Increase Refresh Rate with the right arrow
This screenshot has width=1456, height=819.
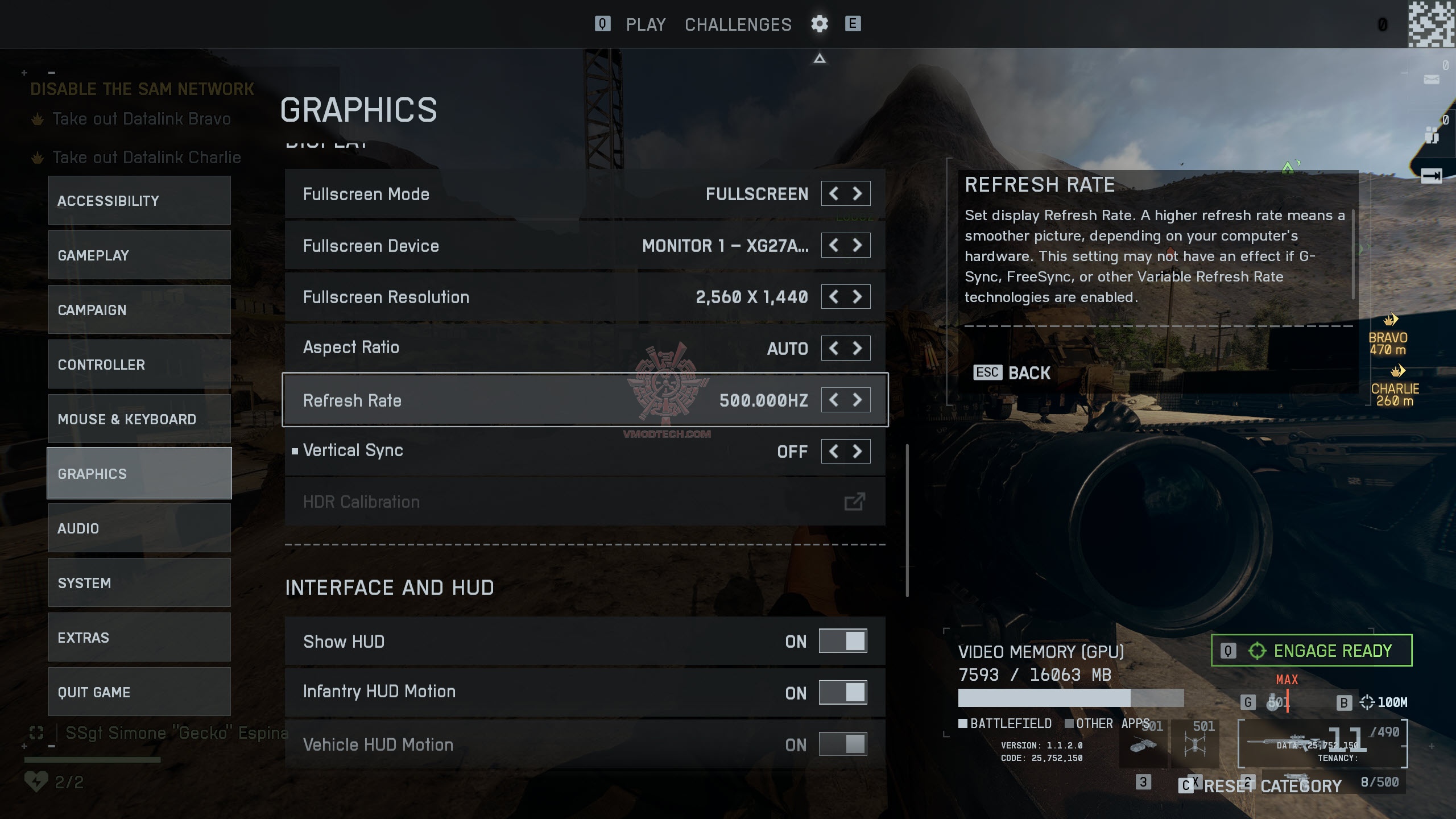857,400
